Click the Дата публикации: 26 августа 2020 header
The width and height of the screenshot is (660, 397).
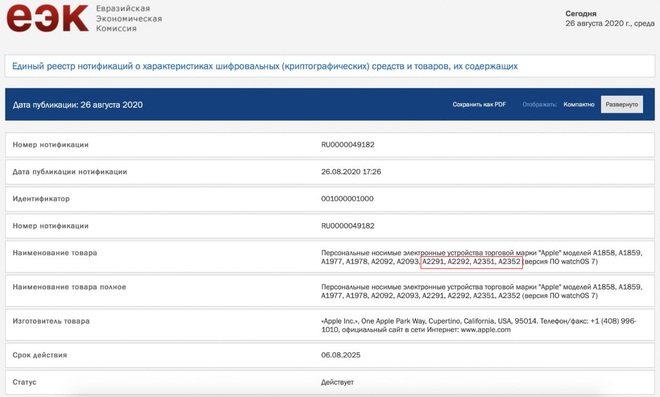(77, 105)
